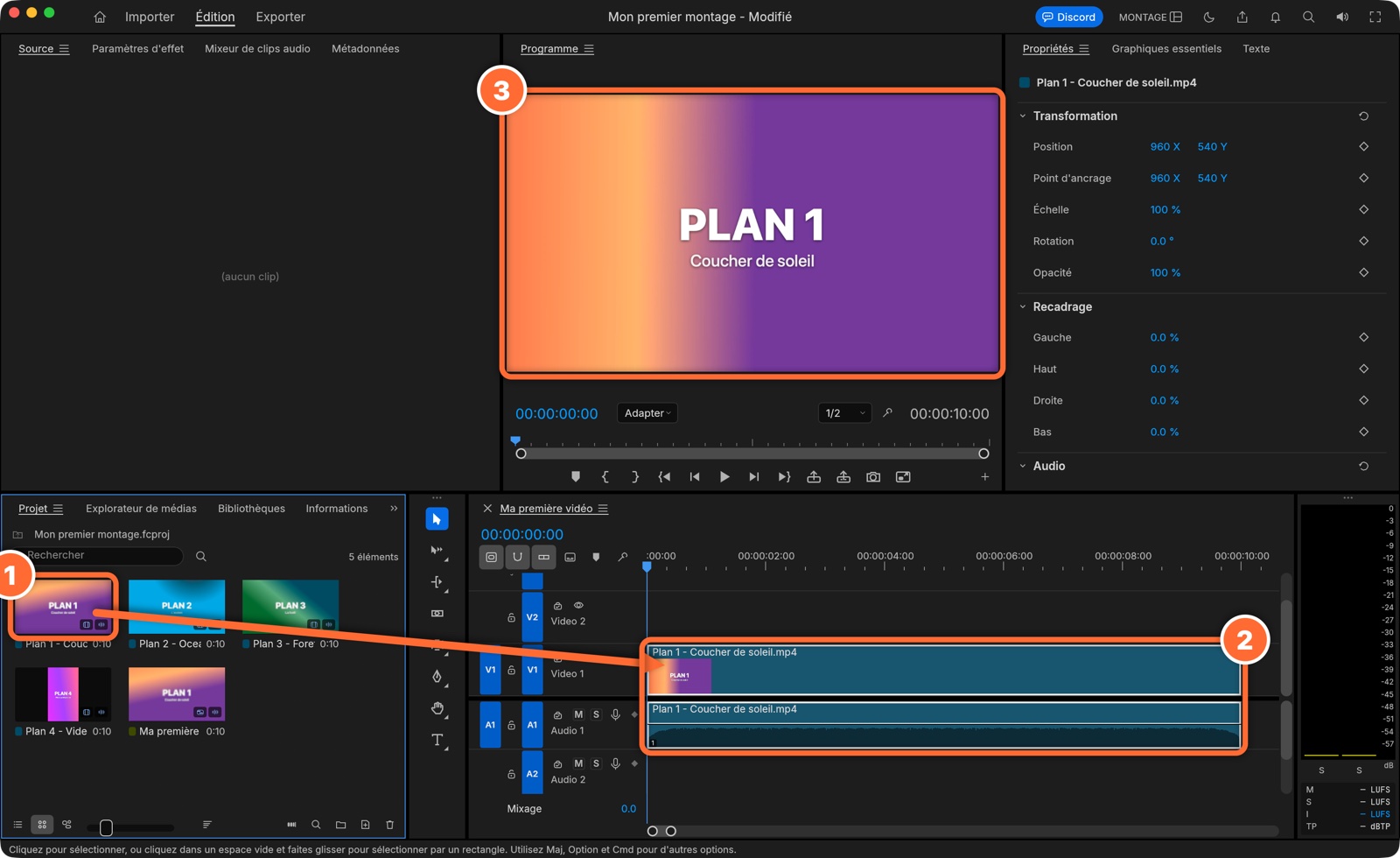Image resolution: width=1400 pixels, height=858 pixels.
Task: Mute the Audio 2 track
Action: click(x=577, y=764)
